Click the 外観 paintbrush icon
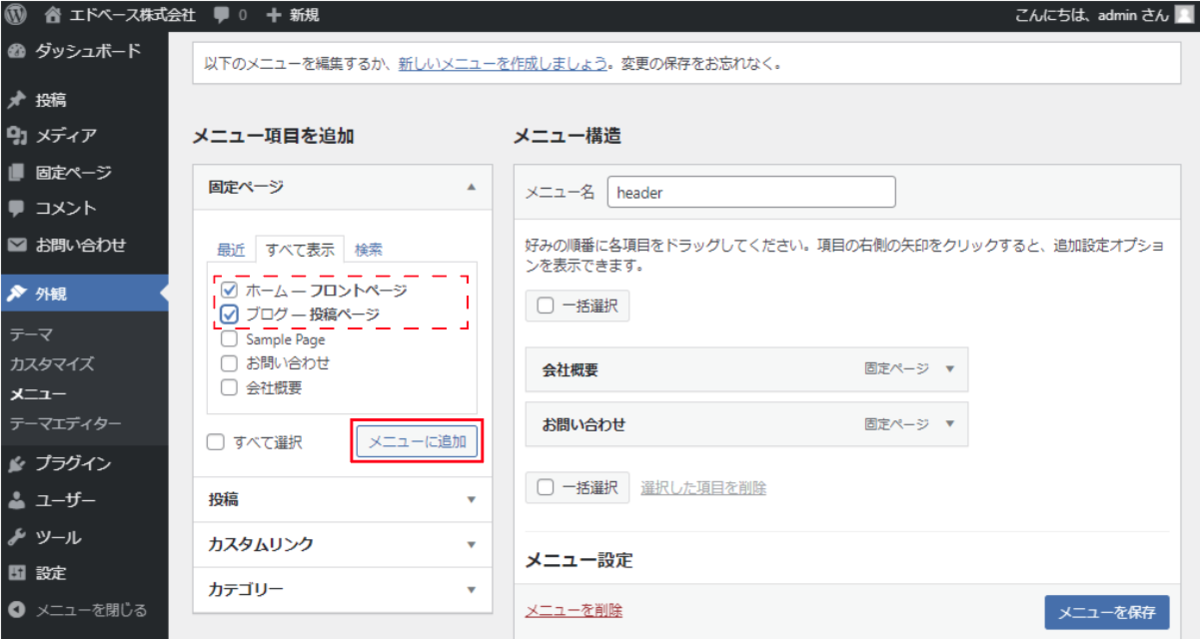The width and height of the screenshot is (1200, 639). coord(16,293)
